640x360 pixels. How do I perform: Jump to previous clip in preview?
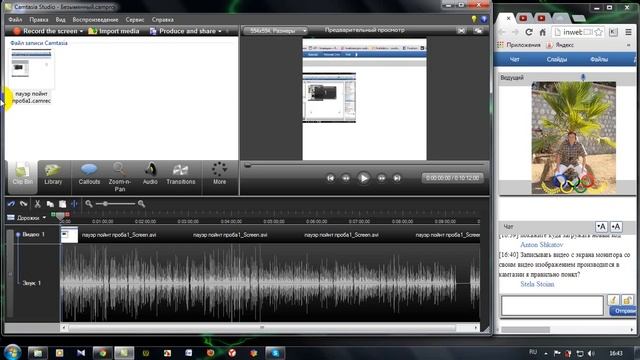(331, 178)
